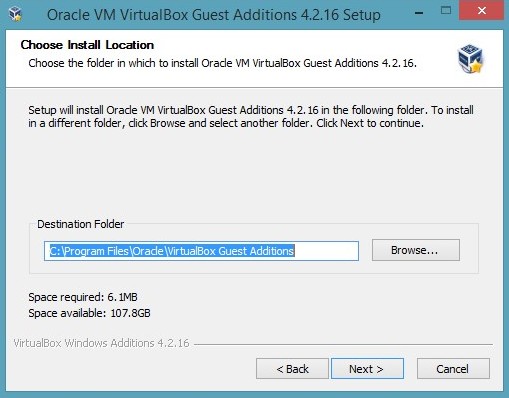This screenshot has width=509, height=398.
Task: Click the 'Choose Install Location' heading
Action: (87, 45)
